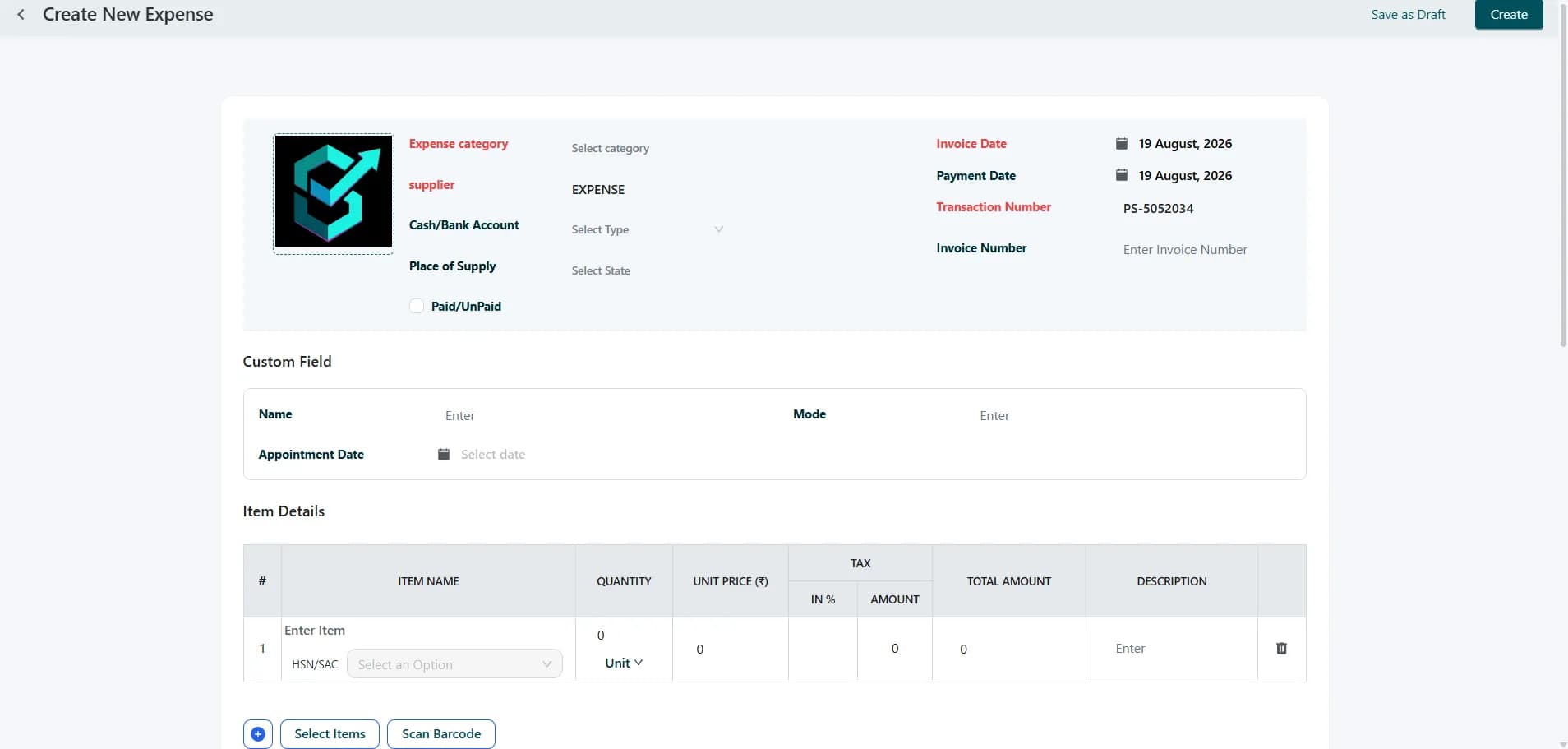Click the Create New Expense heading

click(128, 15)
